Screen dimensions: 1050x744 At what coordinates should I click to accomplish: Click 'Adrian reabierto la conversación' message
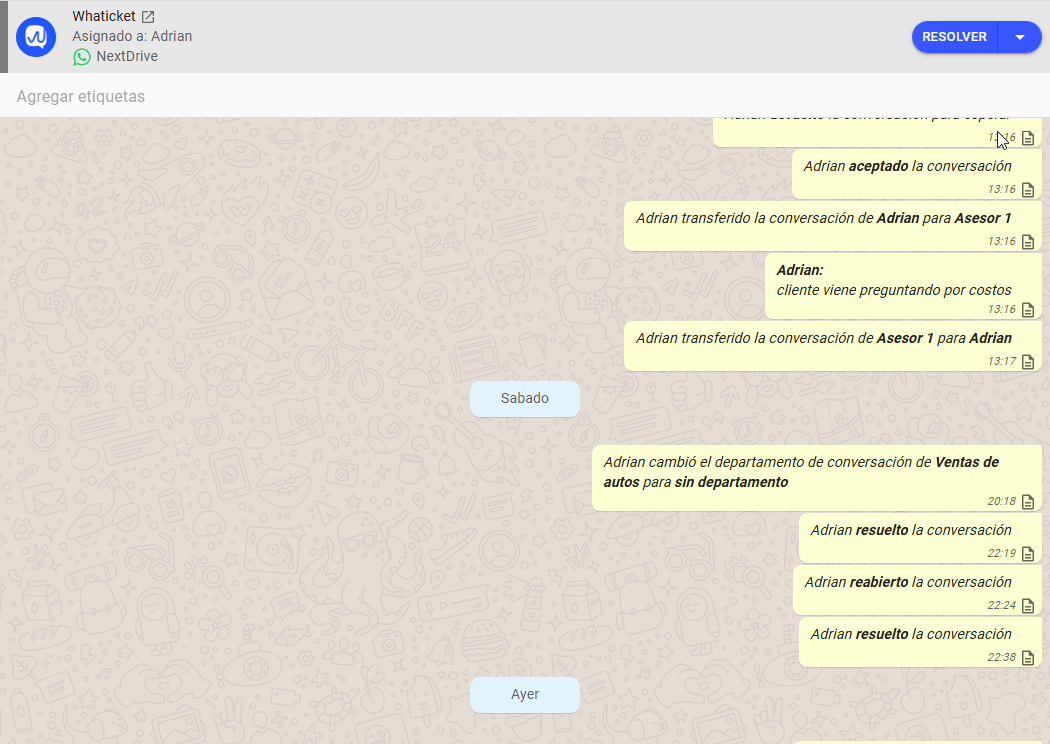pos(917,590)
